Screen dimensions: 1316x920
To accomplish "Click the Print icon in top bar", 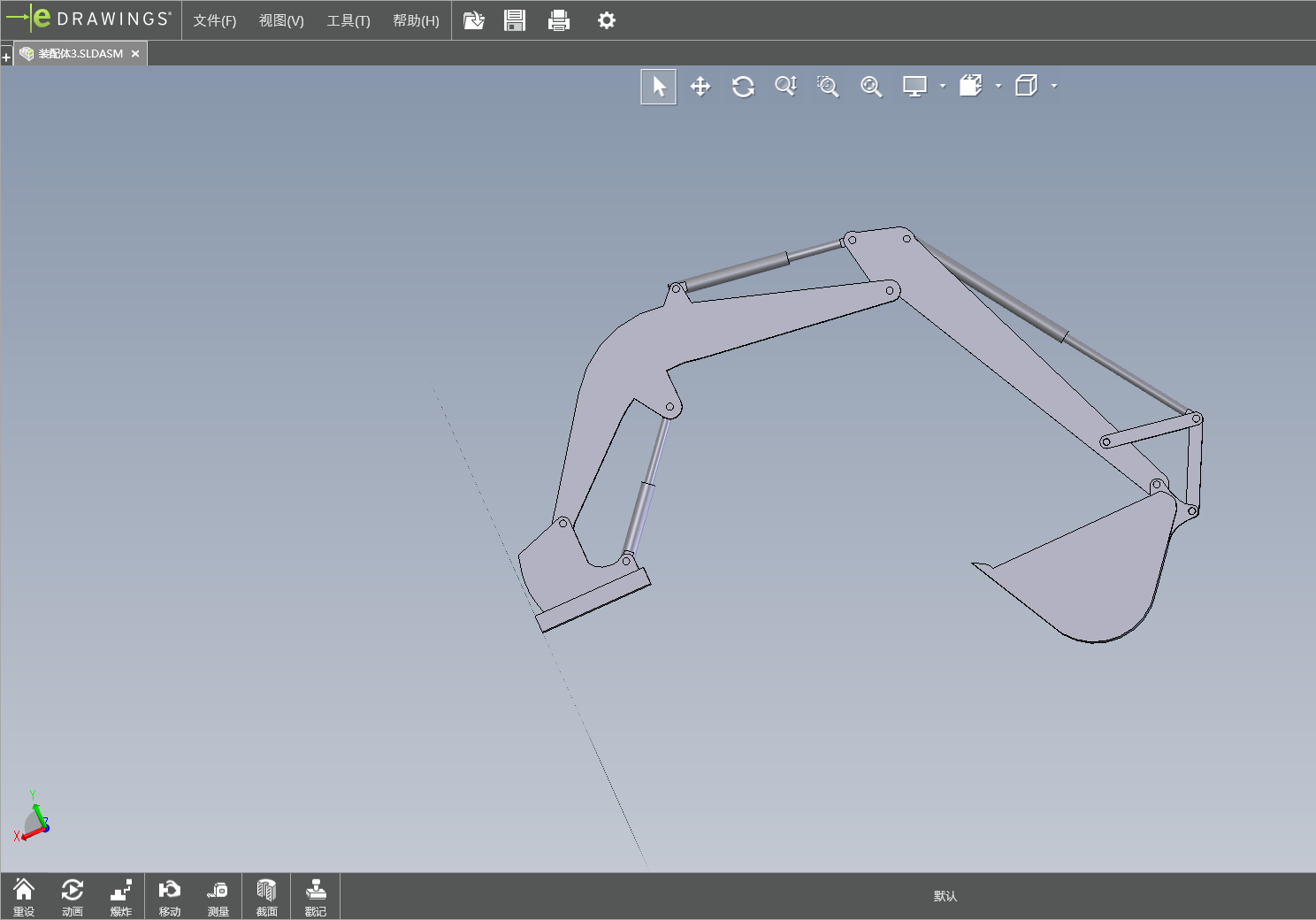I will click(x=559, y=20).
